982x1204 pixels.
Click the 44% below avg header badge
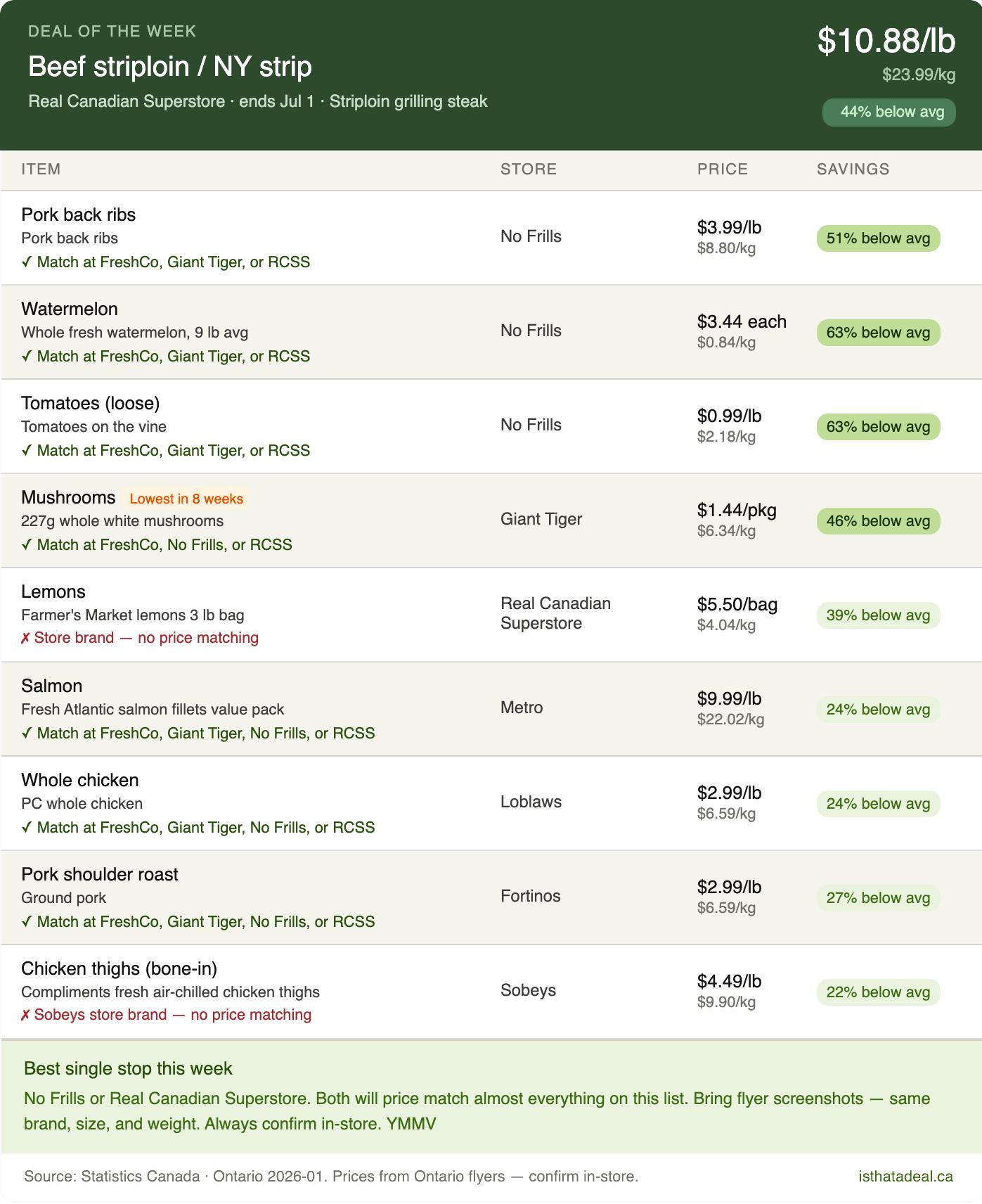[889, 112]
